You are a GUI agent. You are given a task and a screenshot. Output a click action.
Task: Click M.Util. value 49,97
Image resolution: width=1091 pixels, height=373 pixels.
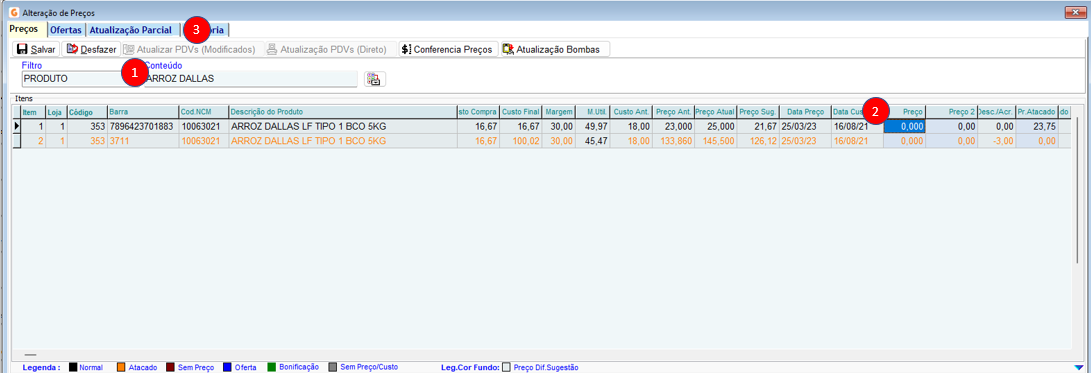tap(593, 127)
